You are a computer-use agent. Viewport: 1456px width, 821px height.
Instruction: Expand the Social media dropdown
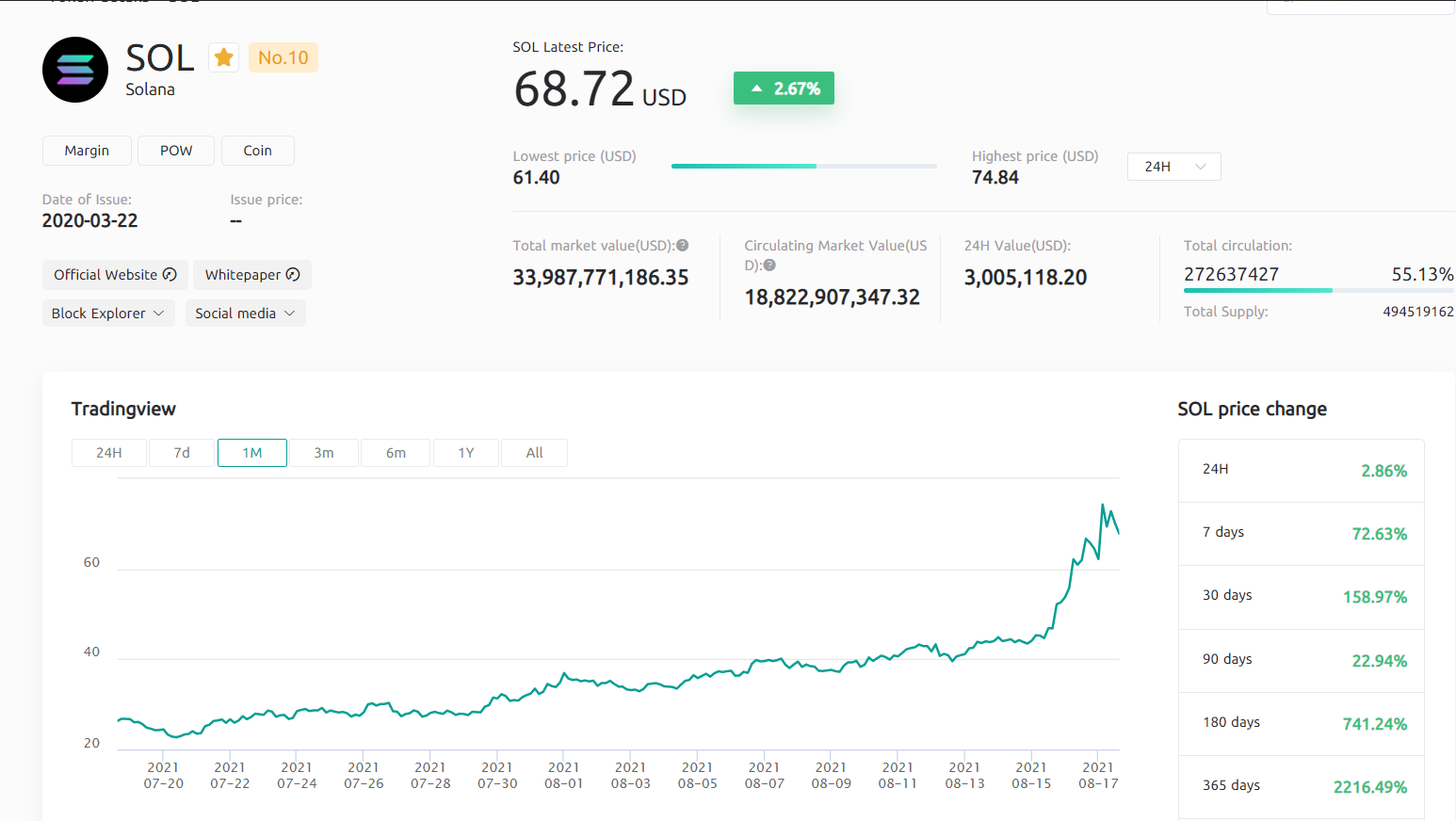coord(245,313)
